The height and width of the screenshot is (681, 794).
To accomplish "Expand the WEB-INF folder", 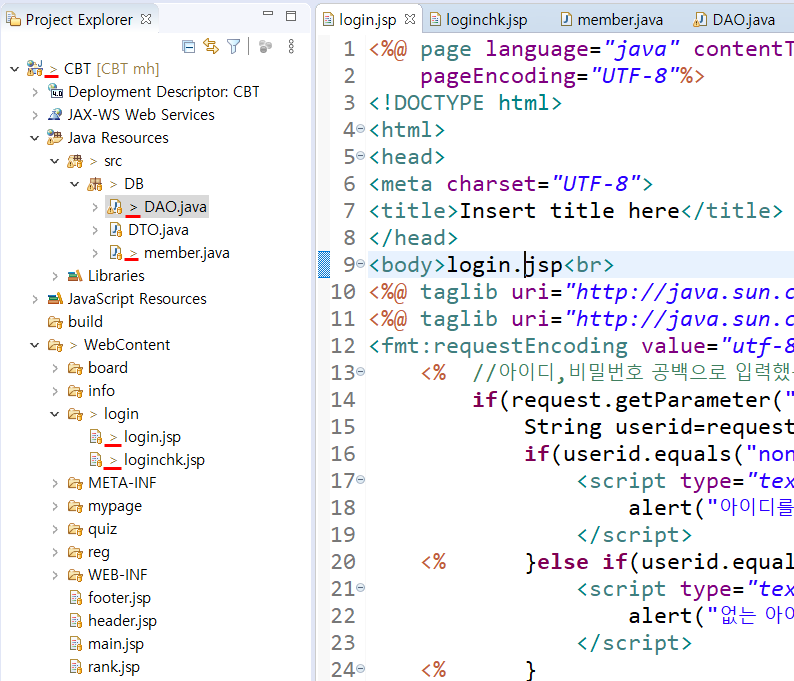I will point(55,575).
